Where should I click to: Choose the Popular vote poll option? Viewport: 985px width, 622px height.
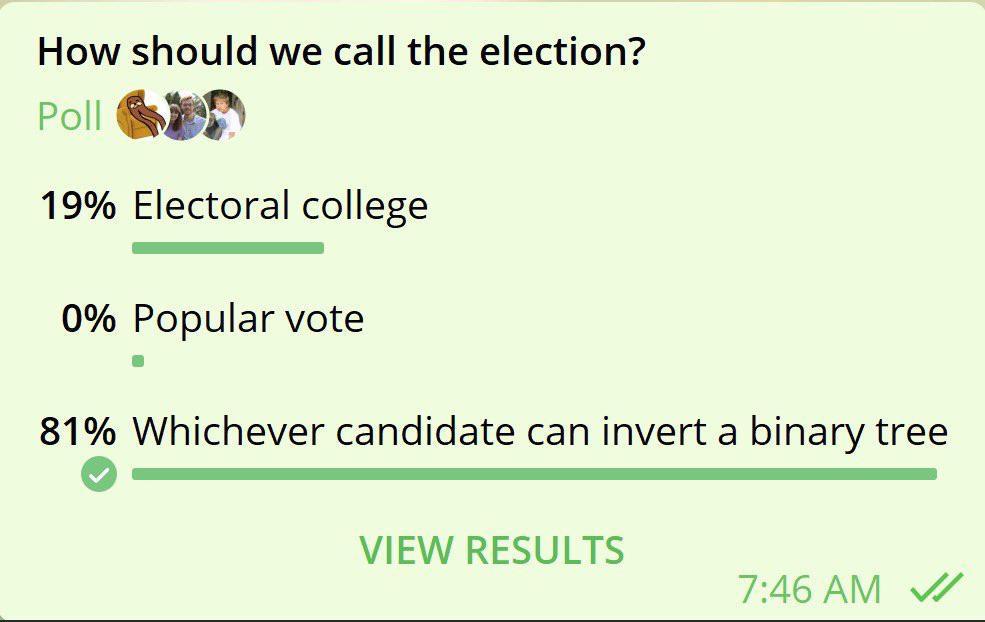[248, 319]
